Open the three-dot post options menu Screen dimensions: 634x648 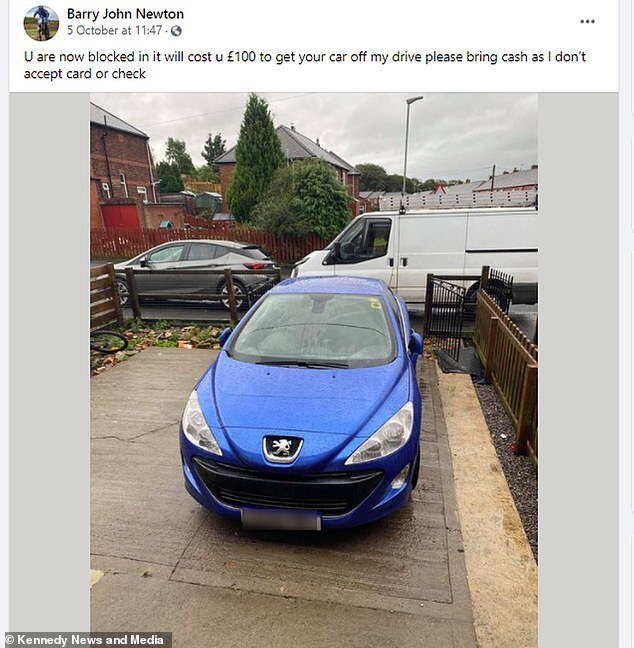click(x=587, y=21)
